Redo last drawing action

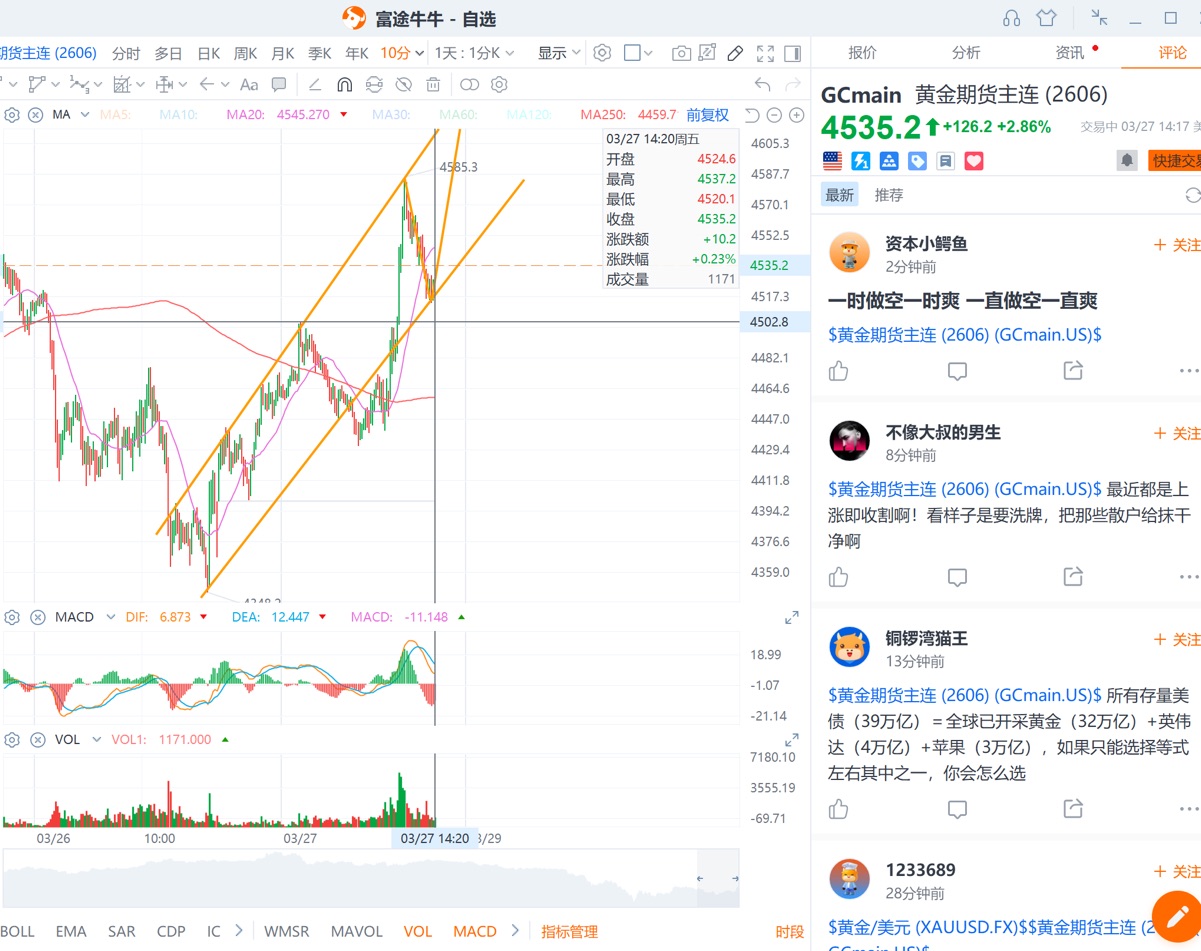click(x=793, y=85)
